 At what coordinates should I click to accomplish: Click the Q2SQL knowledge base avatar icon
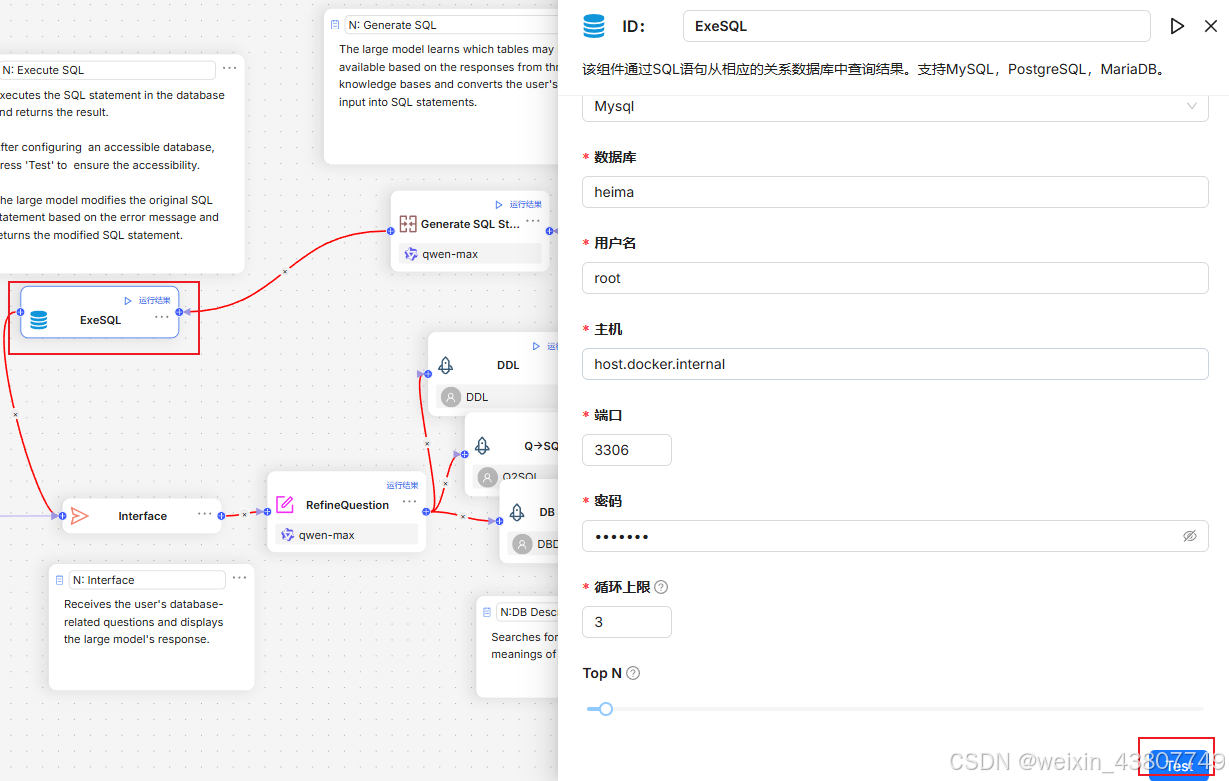(488, 477)
